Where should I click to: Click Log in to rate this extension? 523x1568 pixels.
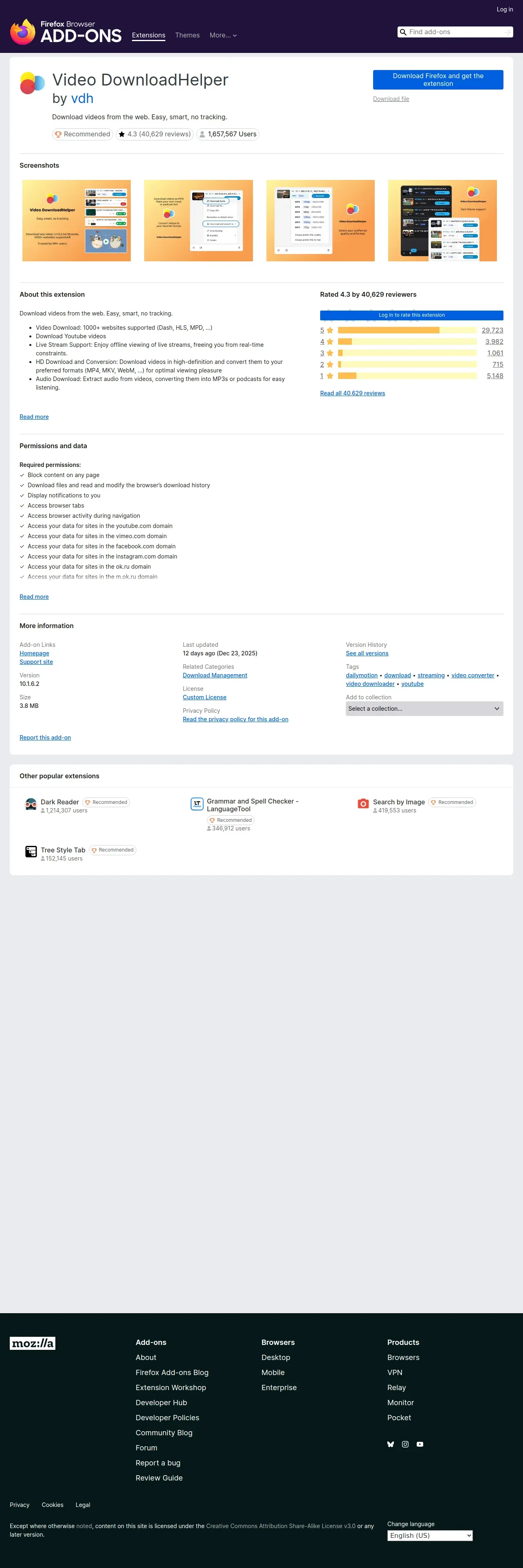click(411, 315)
